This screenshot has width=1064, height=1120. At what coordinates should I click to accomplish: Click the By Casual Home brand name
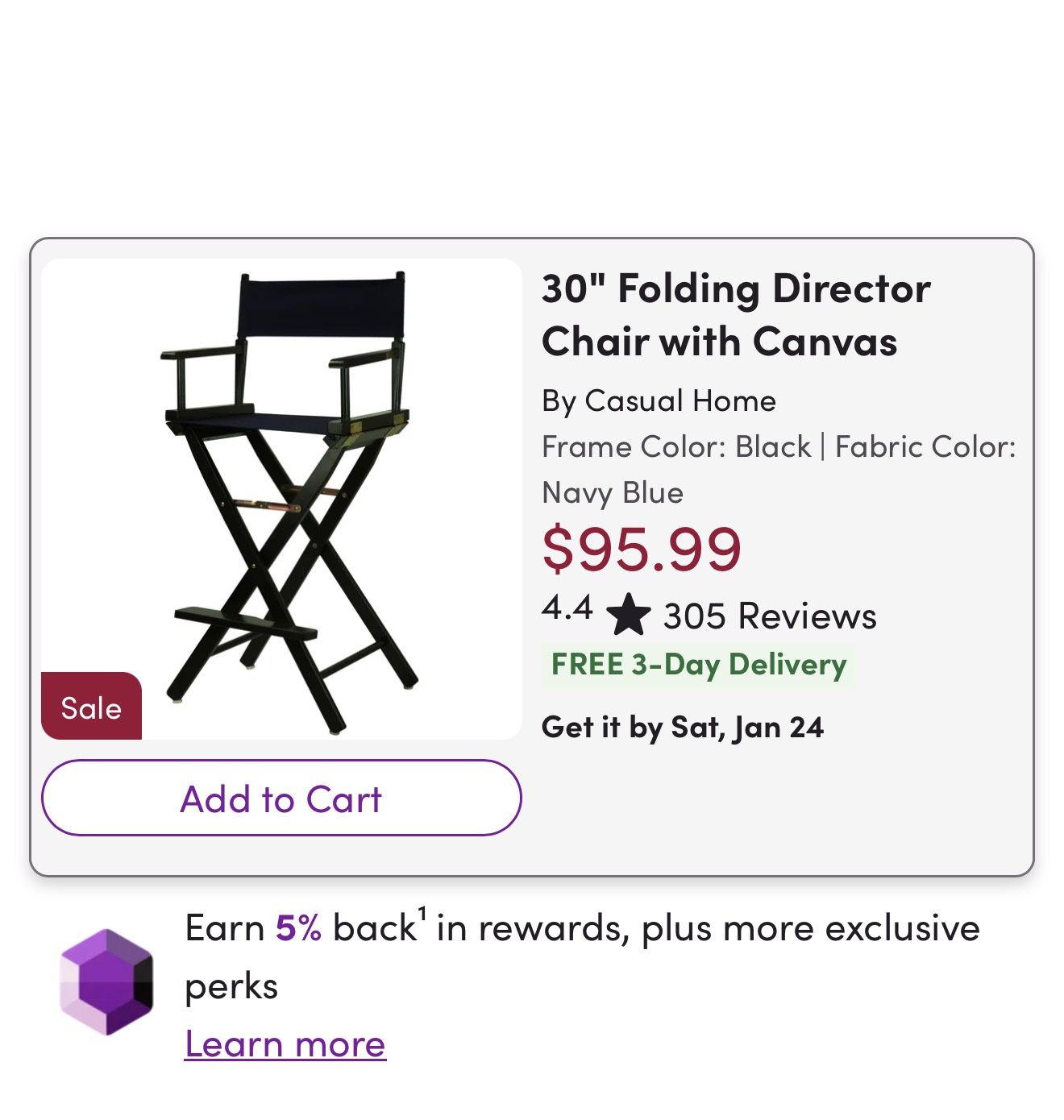[659, 400]
